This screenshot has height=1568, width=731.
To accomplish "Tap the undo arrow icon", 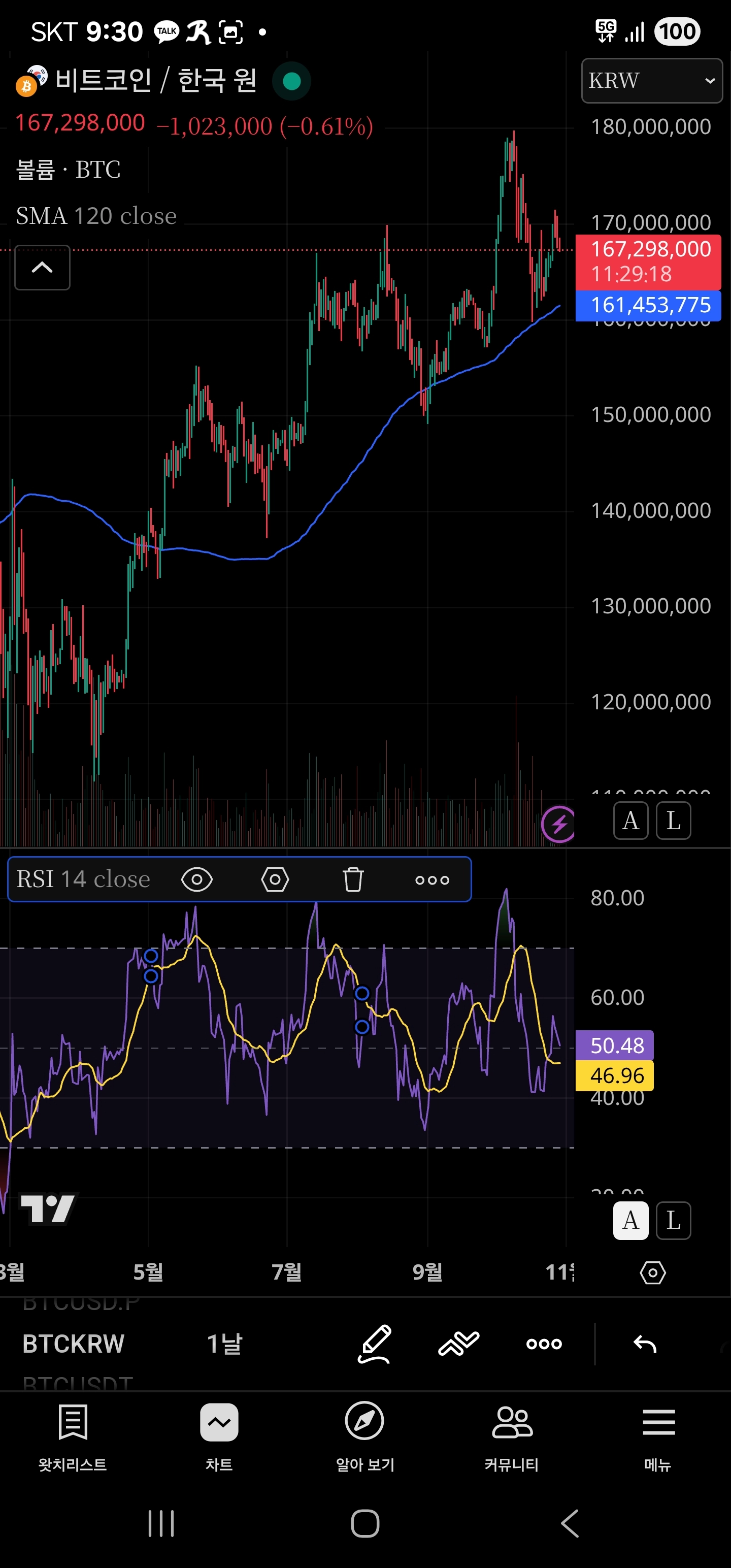I will [x=645, y=1344].
